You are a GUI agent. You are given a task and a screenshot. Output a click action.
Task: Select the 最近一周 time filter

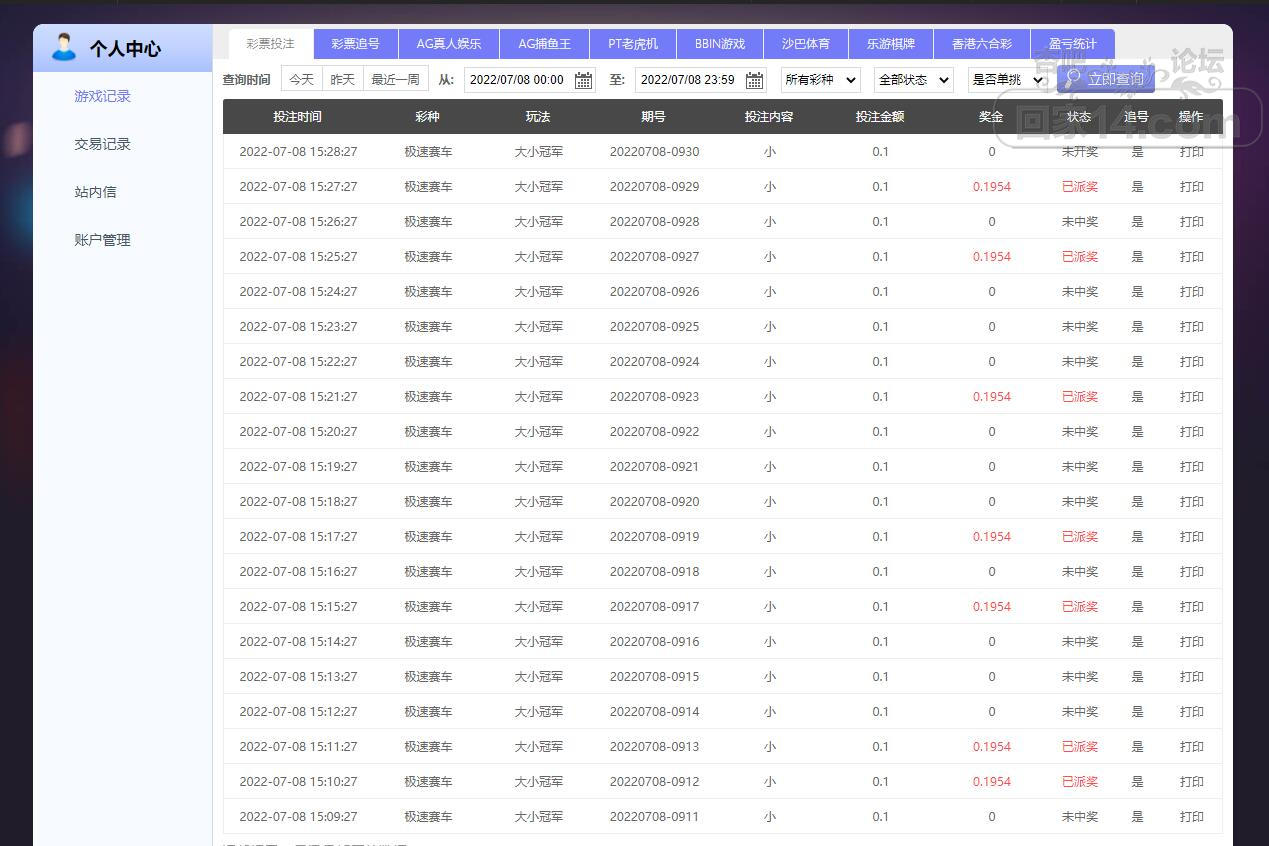point(395,79)
